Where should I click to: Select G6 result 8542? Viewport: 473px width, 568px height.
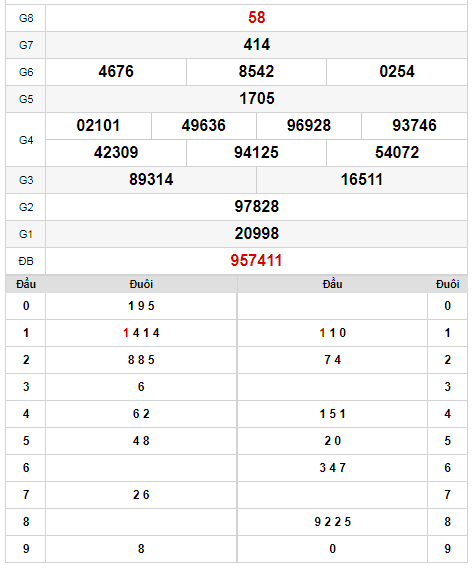pyautogui.click(x=256, y=71)
